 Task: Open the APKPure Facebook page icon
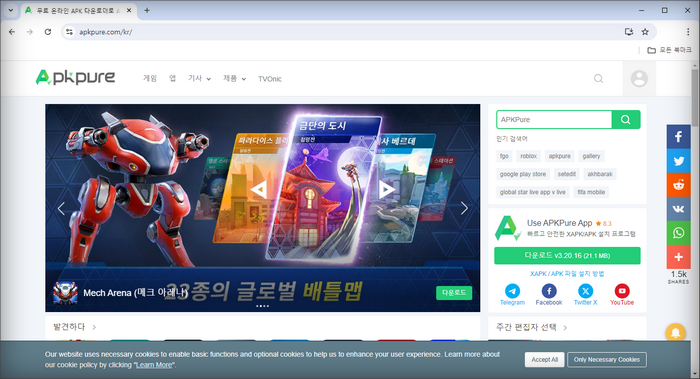point(549,291)
